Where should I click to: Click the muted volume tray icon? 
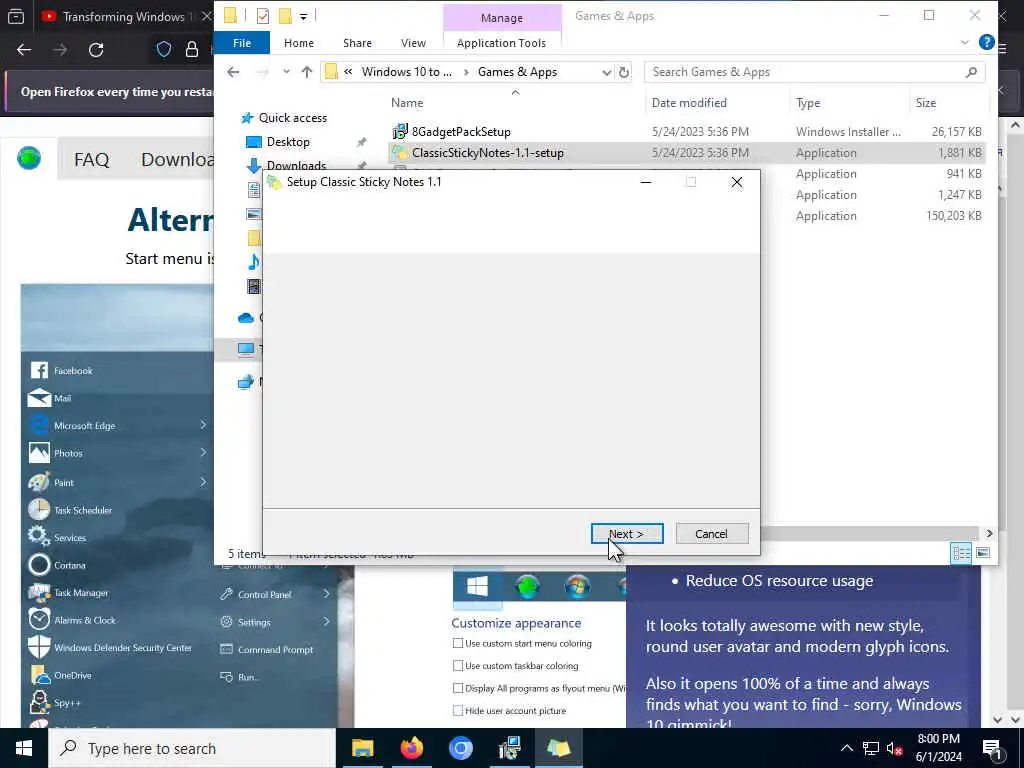[x=895, y=748]
